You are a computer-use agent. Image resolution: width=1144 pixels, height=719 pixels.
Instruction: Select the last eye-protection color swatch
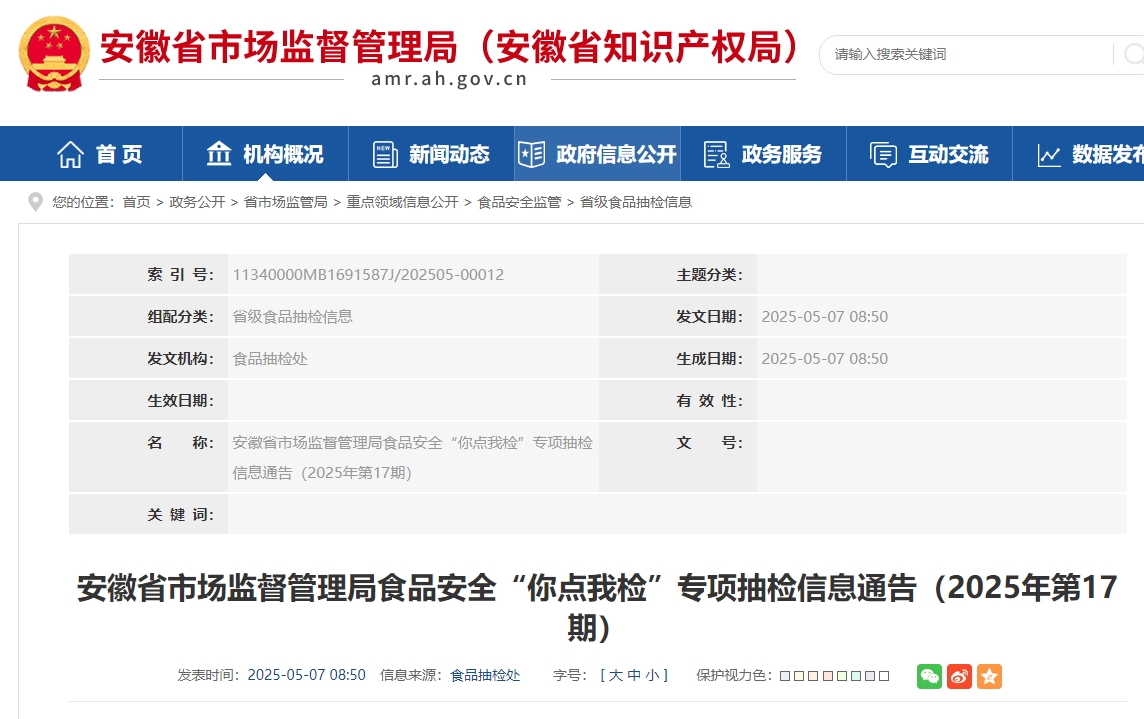tap(884, 676)
